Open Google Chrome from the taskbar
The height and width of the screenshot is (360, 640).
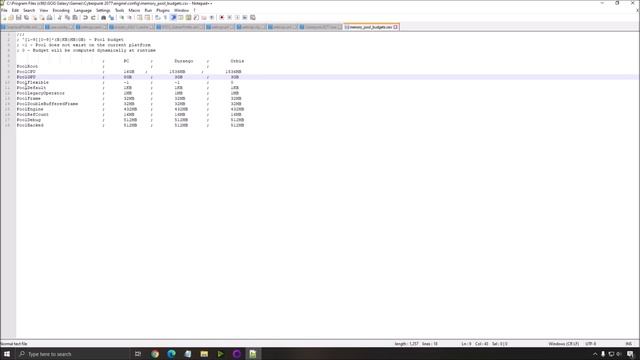point(155,354)
